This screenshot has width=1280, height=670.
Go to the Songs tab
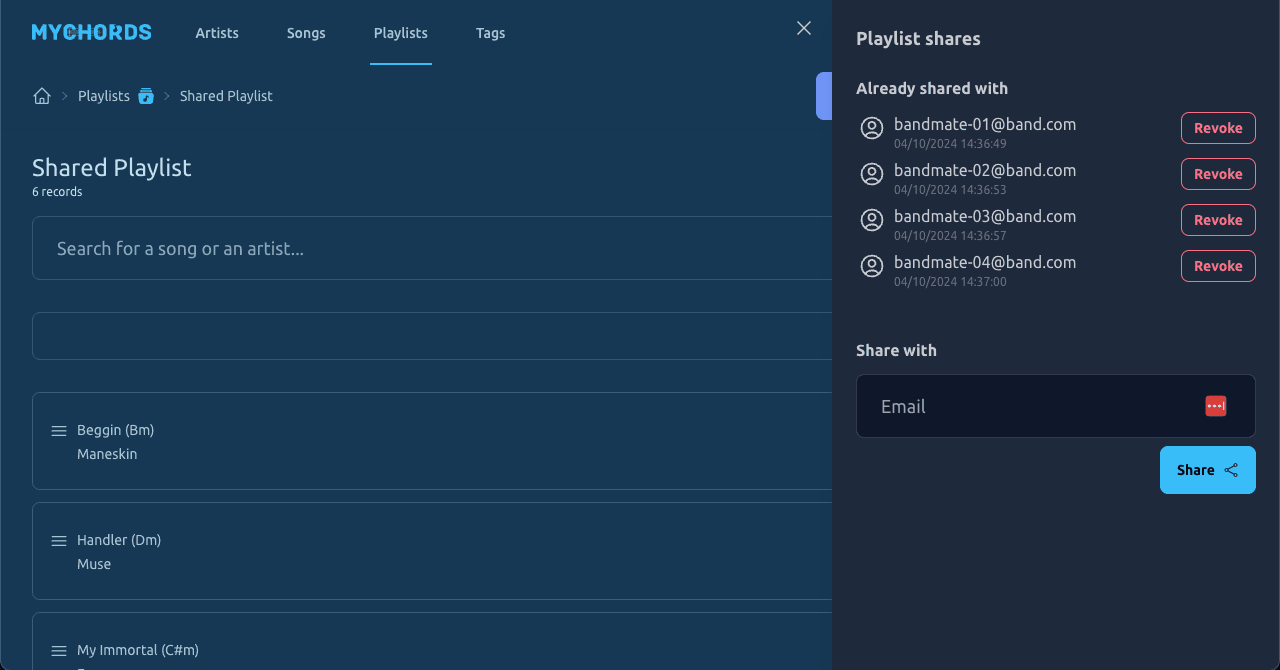[306, 33]
